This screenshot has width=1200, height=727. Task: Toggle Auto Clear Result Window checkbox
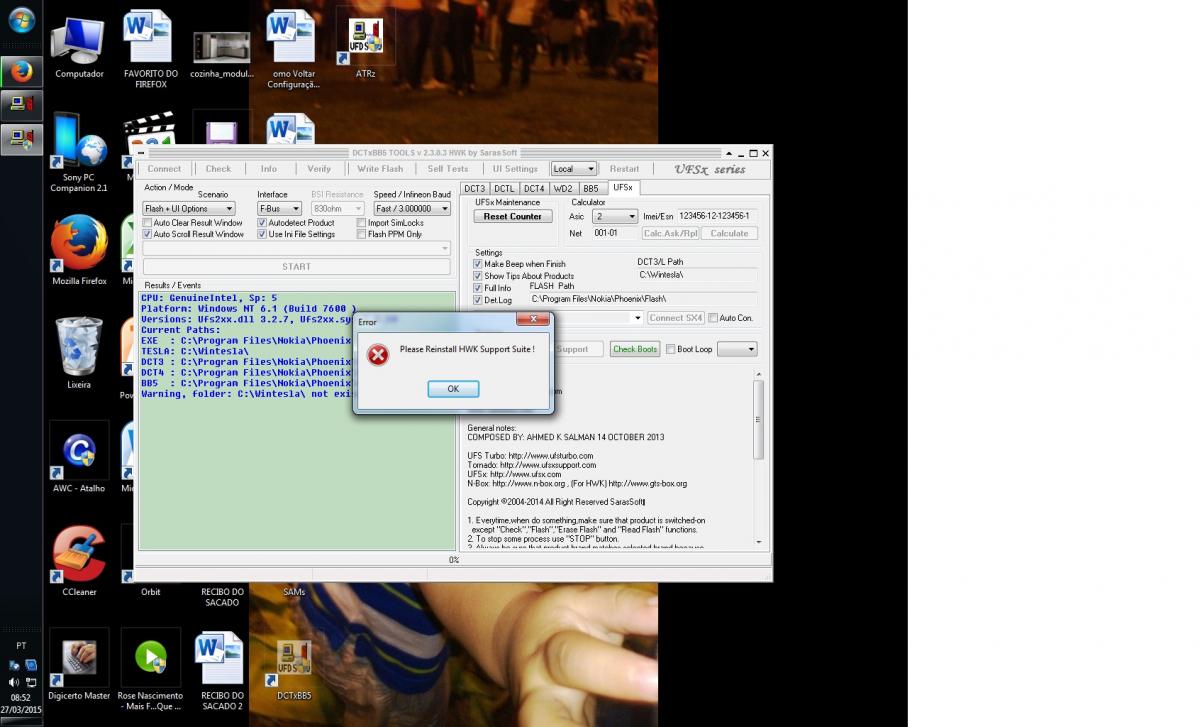click(x=147, y=223)
